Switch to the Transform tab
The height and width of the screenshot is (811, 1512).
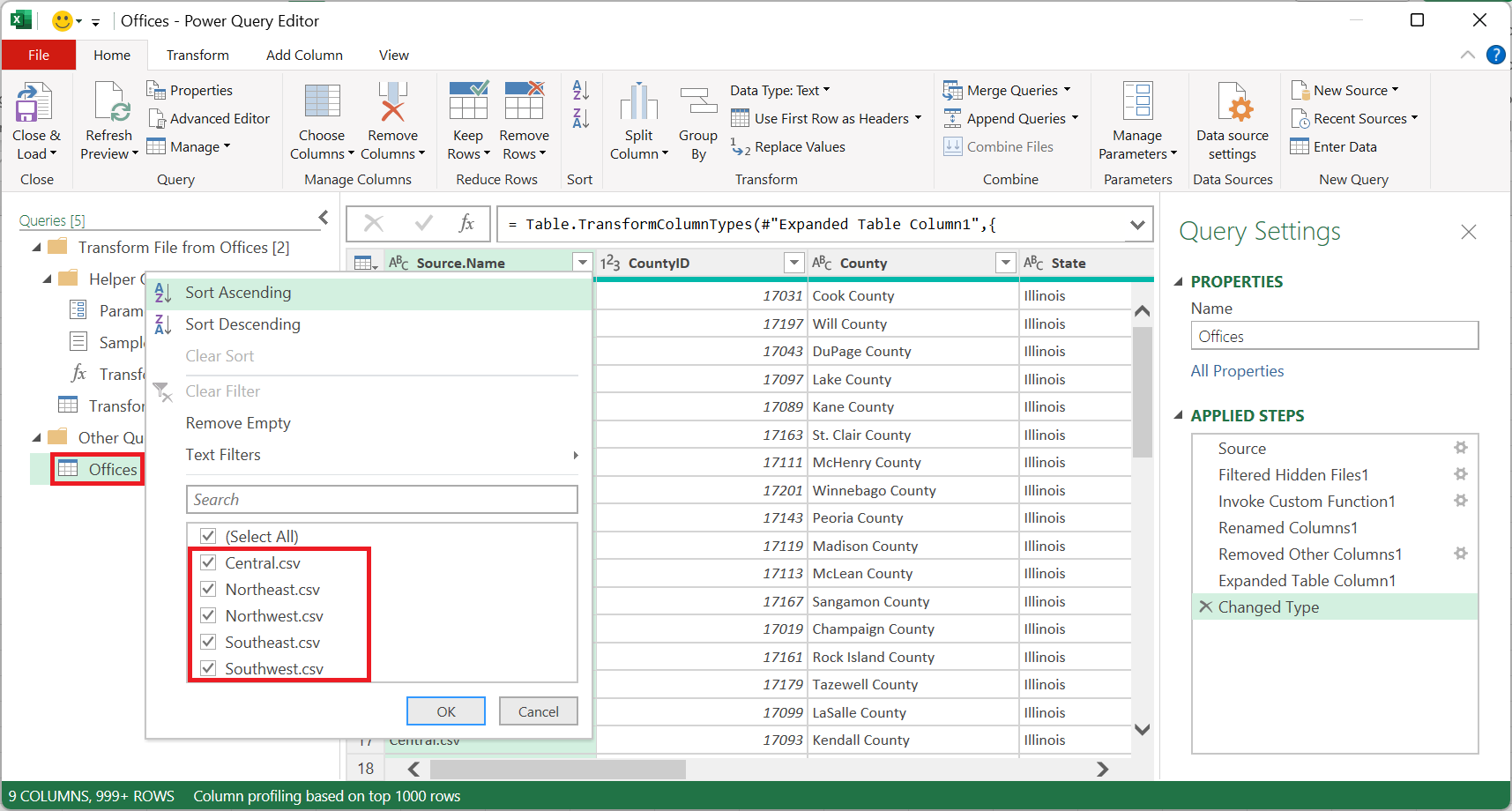pos(197,55)
